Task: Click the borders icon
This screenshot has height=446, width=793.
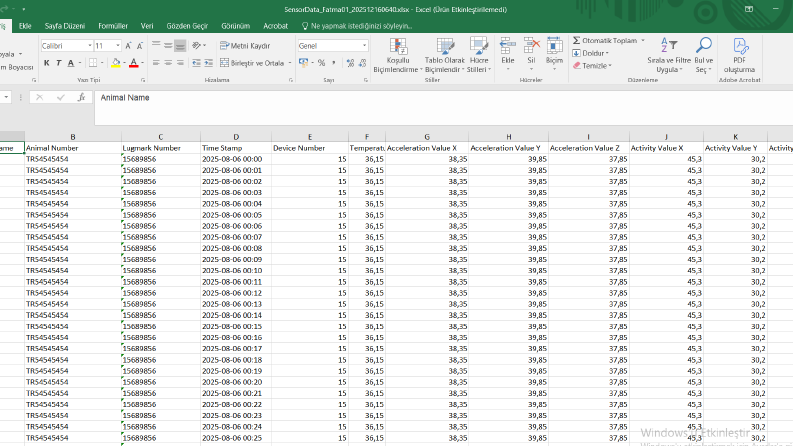Action: [93, 63]
